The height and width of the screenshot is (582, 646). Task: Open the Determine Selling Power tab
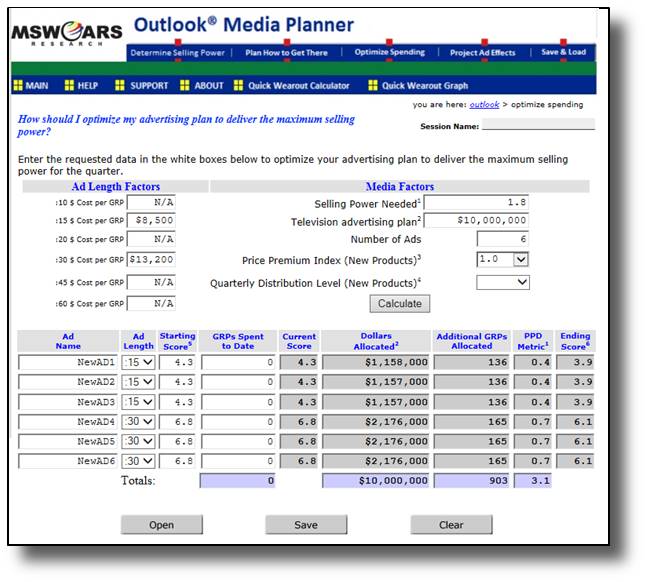point(178,53)
